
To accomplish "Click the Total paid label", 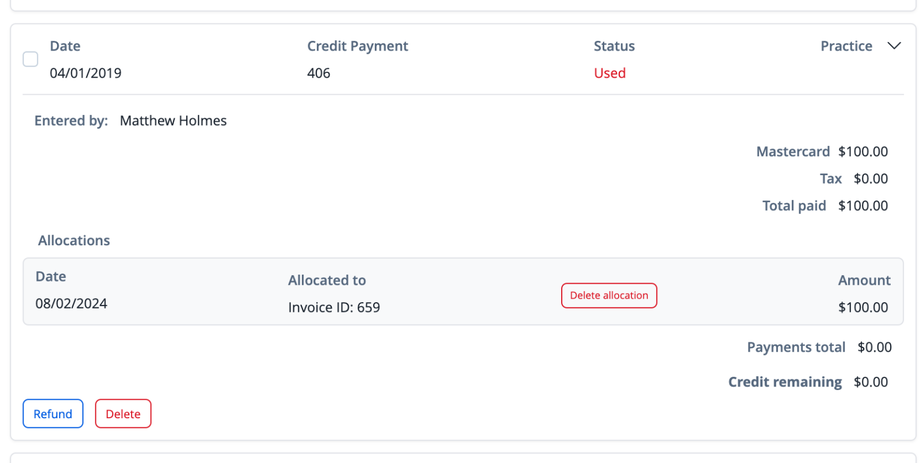I will [794, 206].
